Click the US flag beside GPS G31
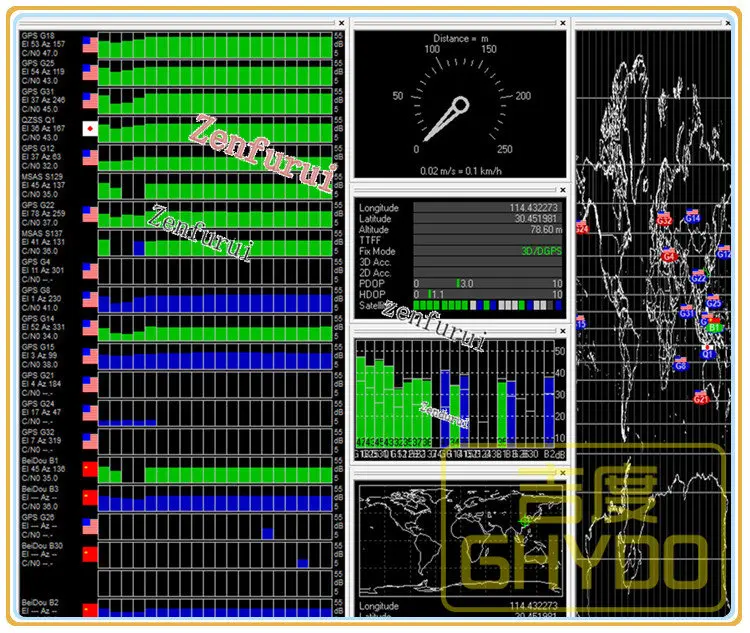Image resolution: width=750 pixels, height=633 pixels. [x=90, y=100]
